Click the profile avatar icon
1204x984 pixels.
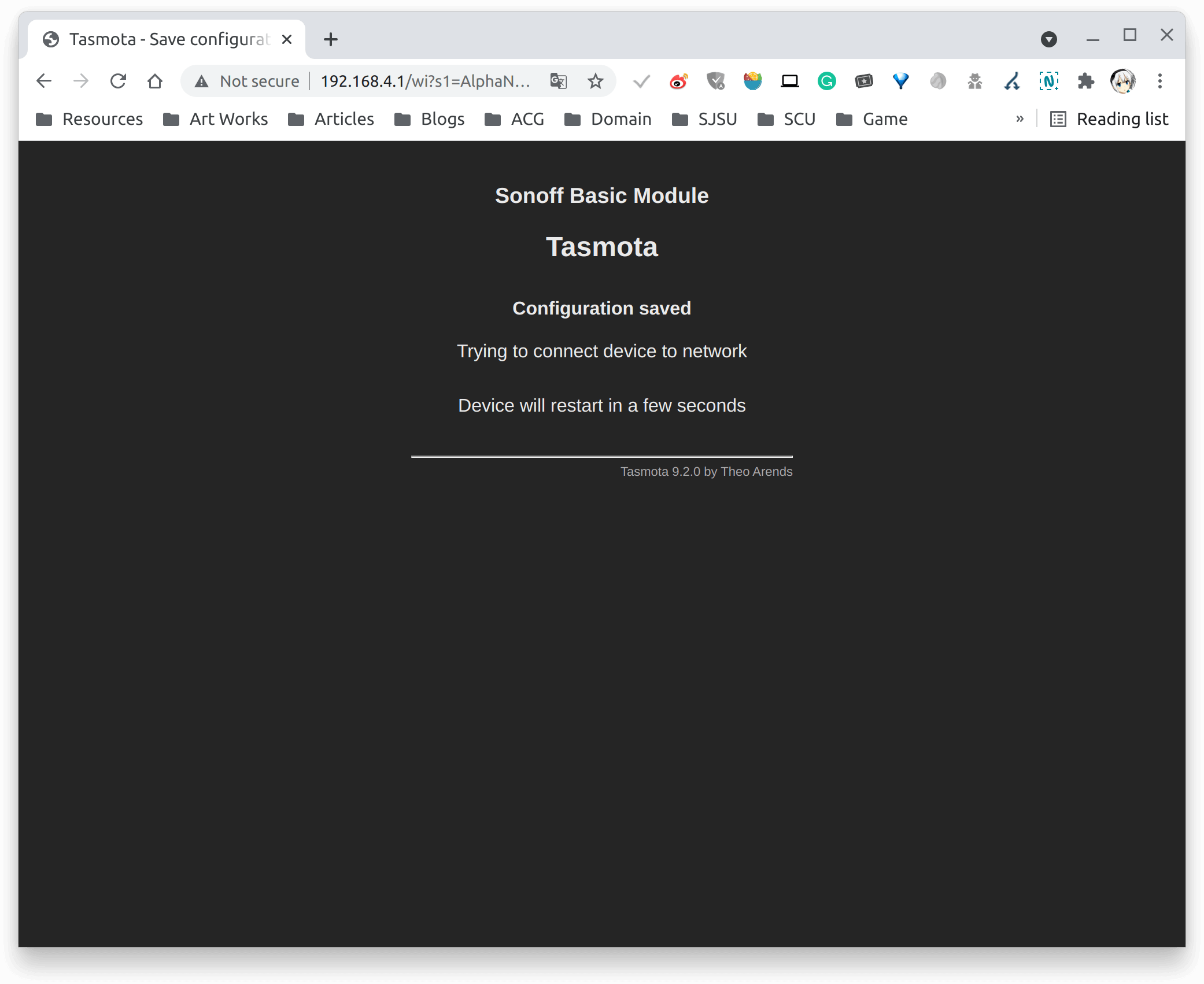1122,81
